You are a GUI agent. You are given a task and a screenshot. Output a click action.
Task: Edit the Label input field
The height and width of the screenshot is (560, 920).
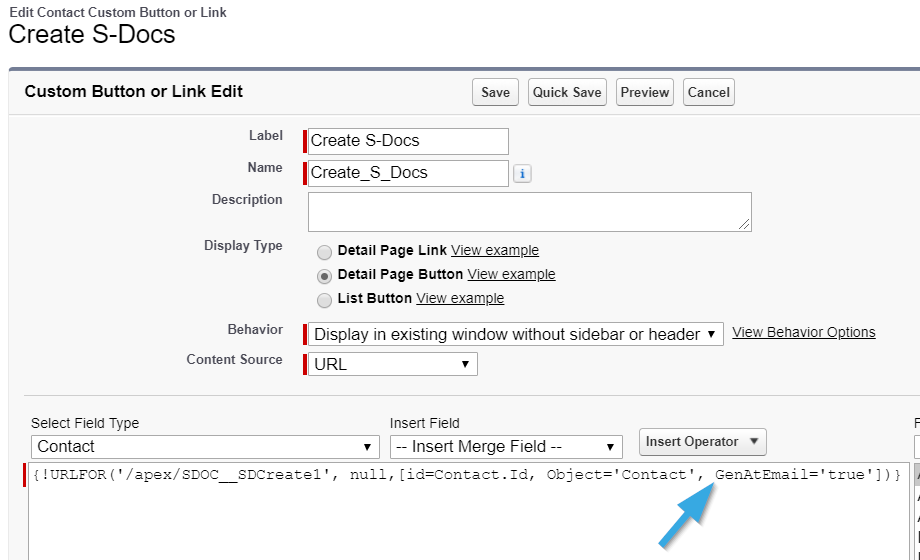pos(408,141)
